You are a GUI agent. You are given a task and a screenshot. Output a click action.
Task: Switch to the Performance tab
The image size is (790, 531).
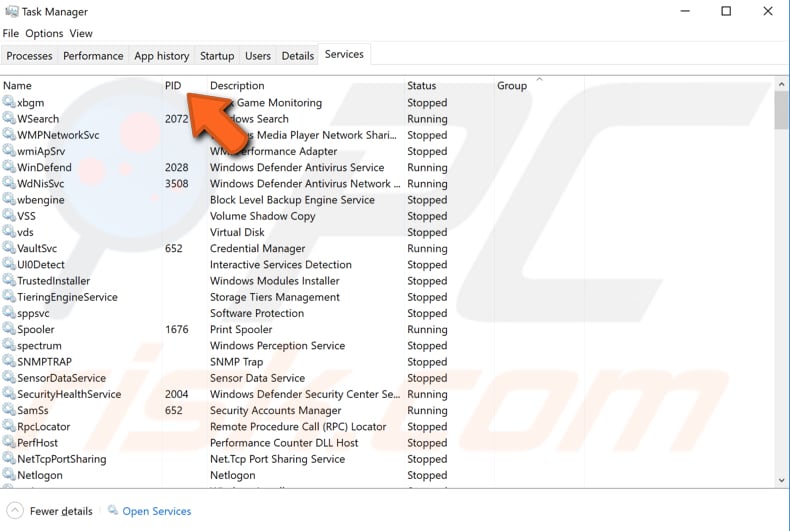point(93,55)
